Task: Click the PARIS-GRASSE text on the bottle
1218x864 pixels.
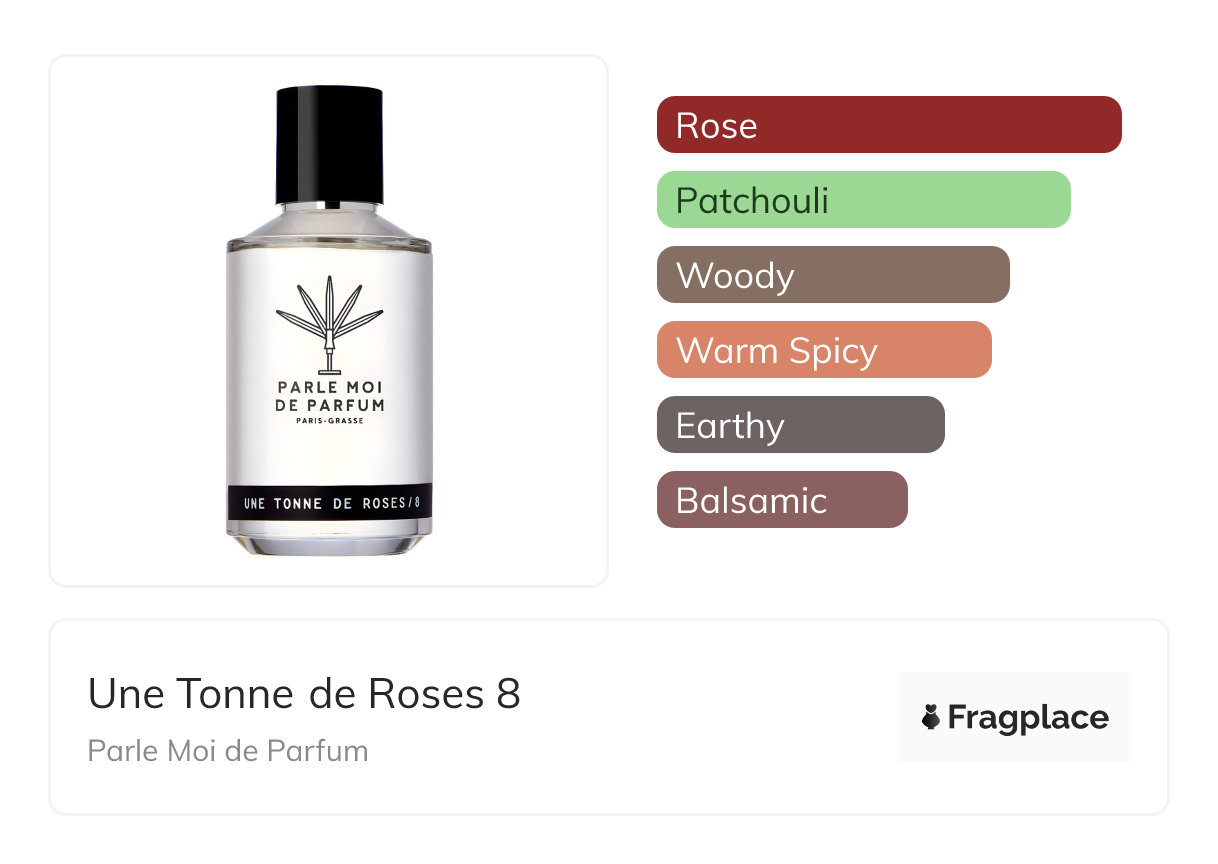Action: pyautogui.click(x=329, y=421)
